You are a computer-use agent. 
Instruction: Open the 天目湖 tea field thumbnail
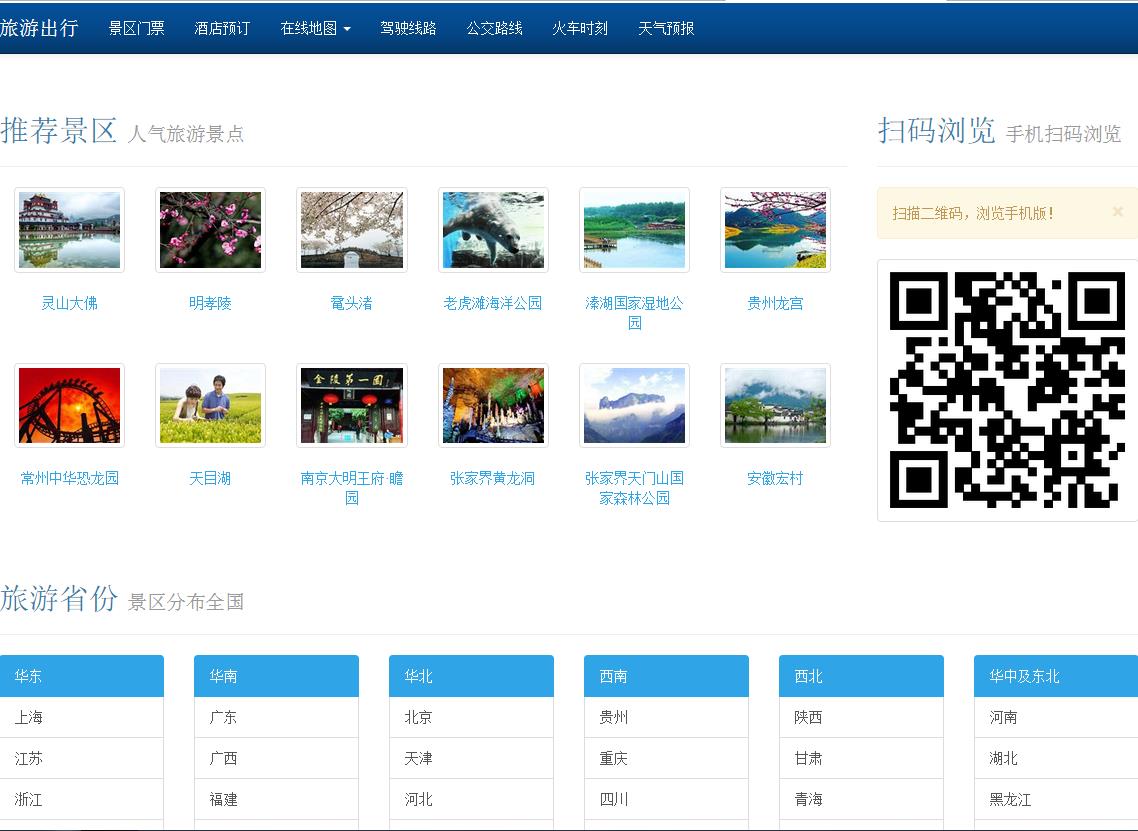tap(210, 406)
